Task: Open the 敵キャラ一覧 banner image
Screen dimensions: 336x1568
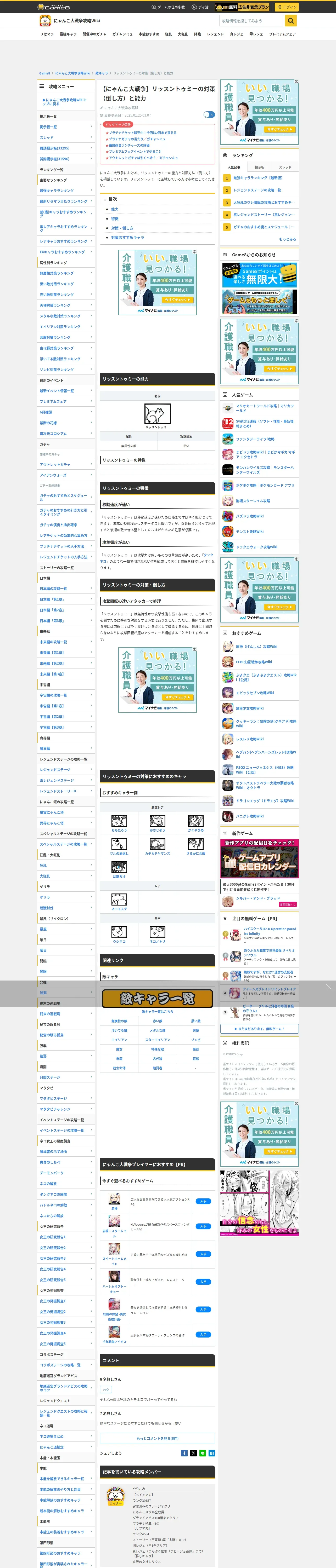Action: click(x=157, y=998)
